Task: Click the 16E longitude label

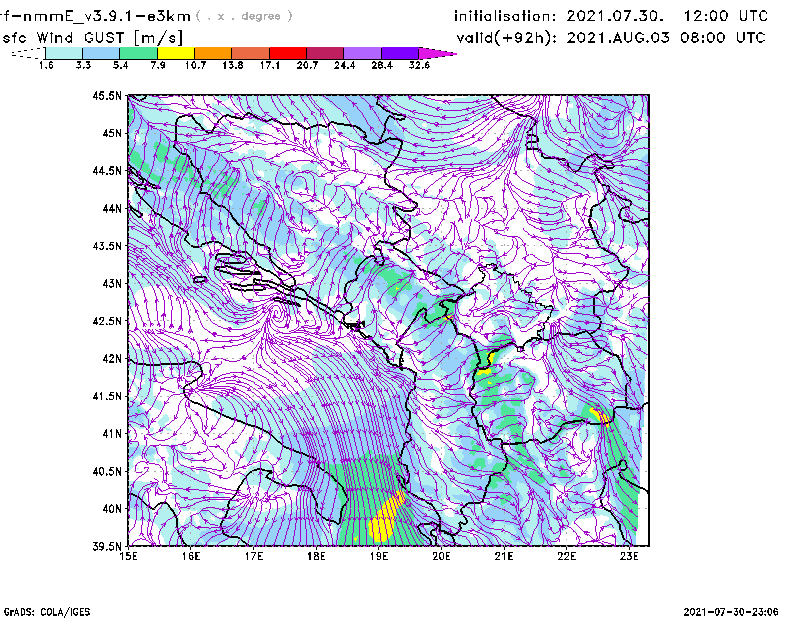Action: [x=191, y=556]
